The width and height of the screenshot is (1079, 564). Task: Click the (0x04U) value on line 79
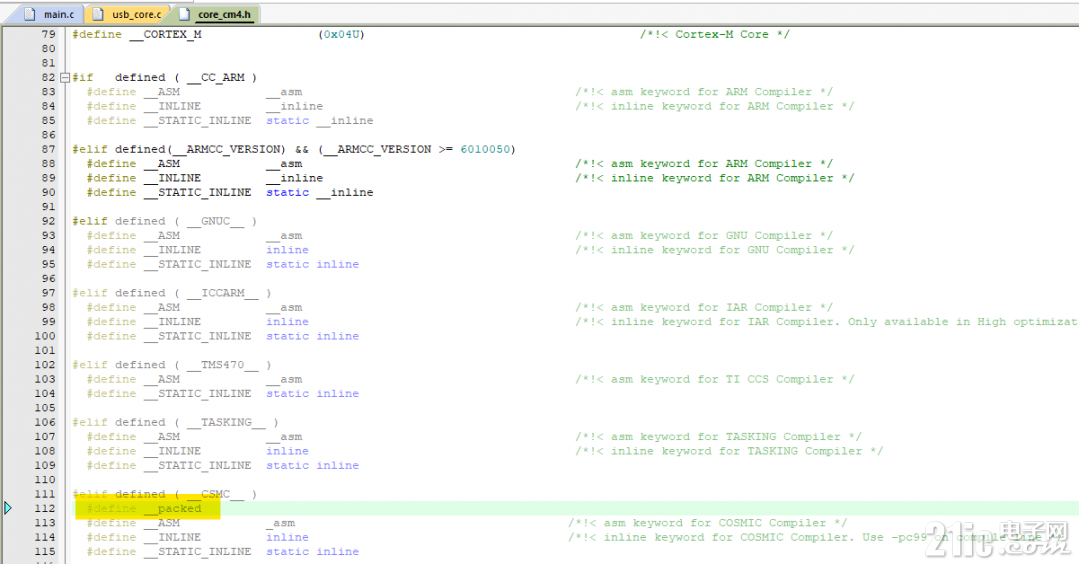click(341, 34)
